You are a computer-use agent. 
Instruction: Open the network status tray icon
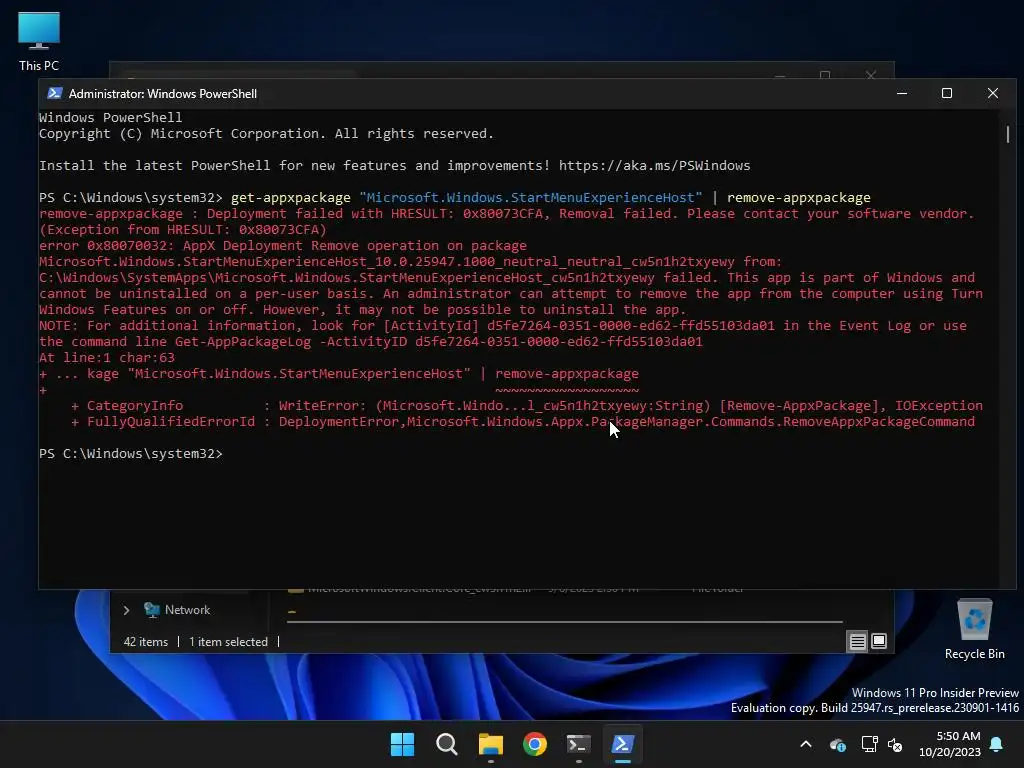click(869, 744)
